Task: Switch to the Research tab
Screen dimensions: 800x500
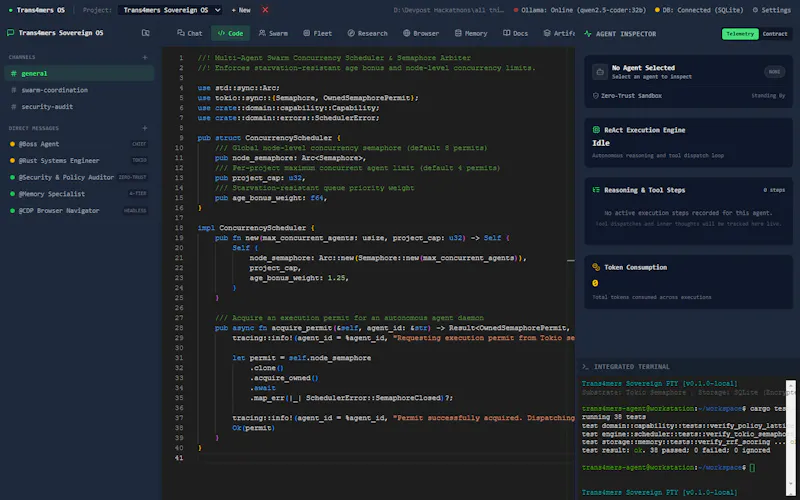Action: 367,33
